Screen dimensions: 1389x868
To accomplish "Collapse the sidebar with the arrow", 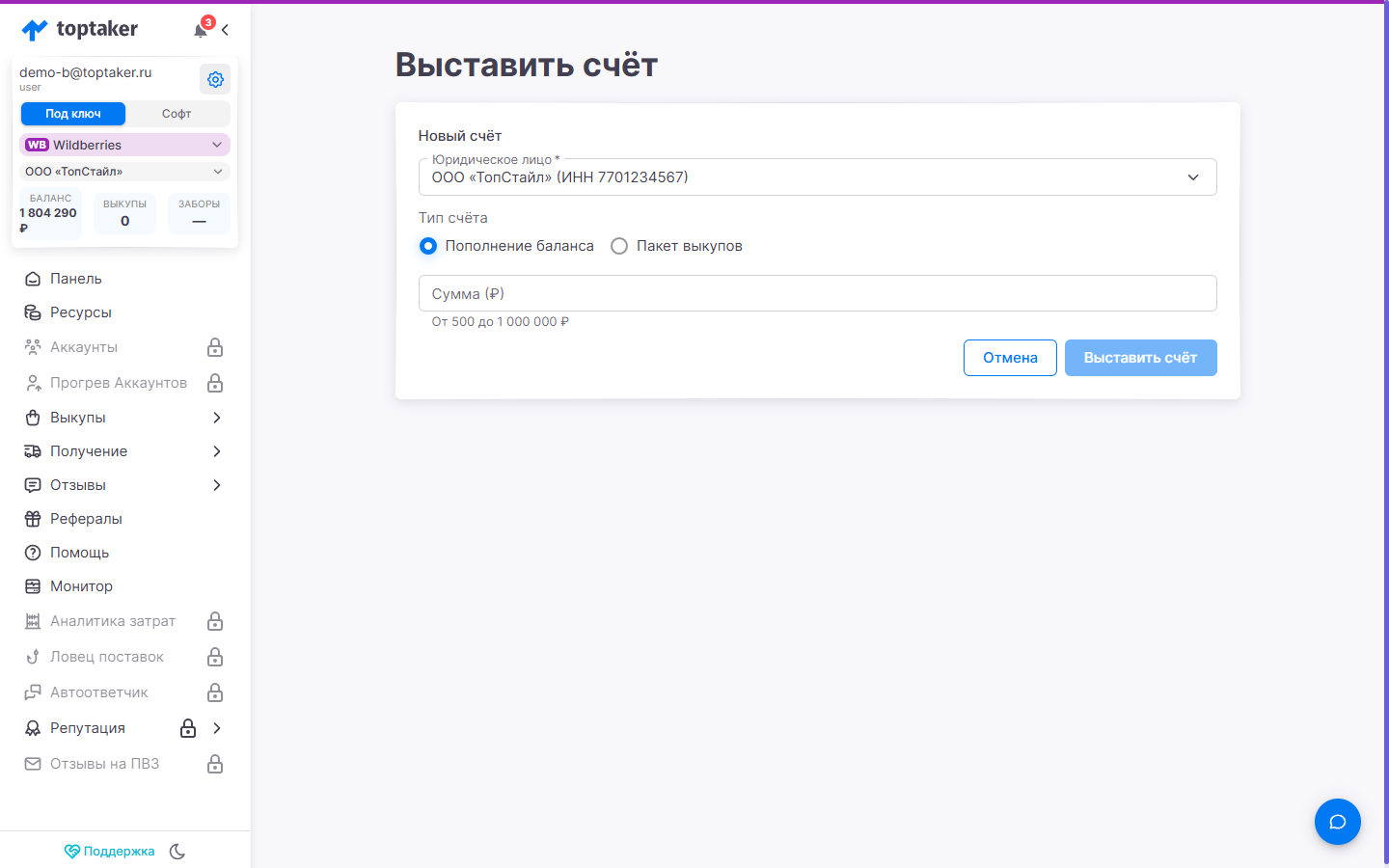I will (x=225, y=30).
